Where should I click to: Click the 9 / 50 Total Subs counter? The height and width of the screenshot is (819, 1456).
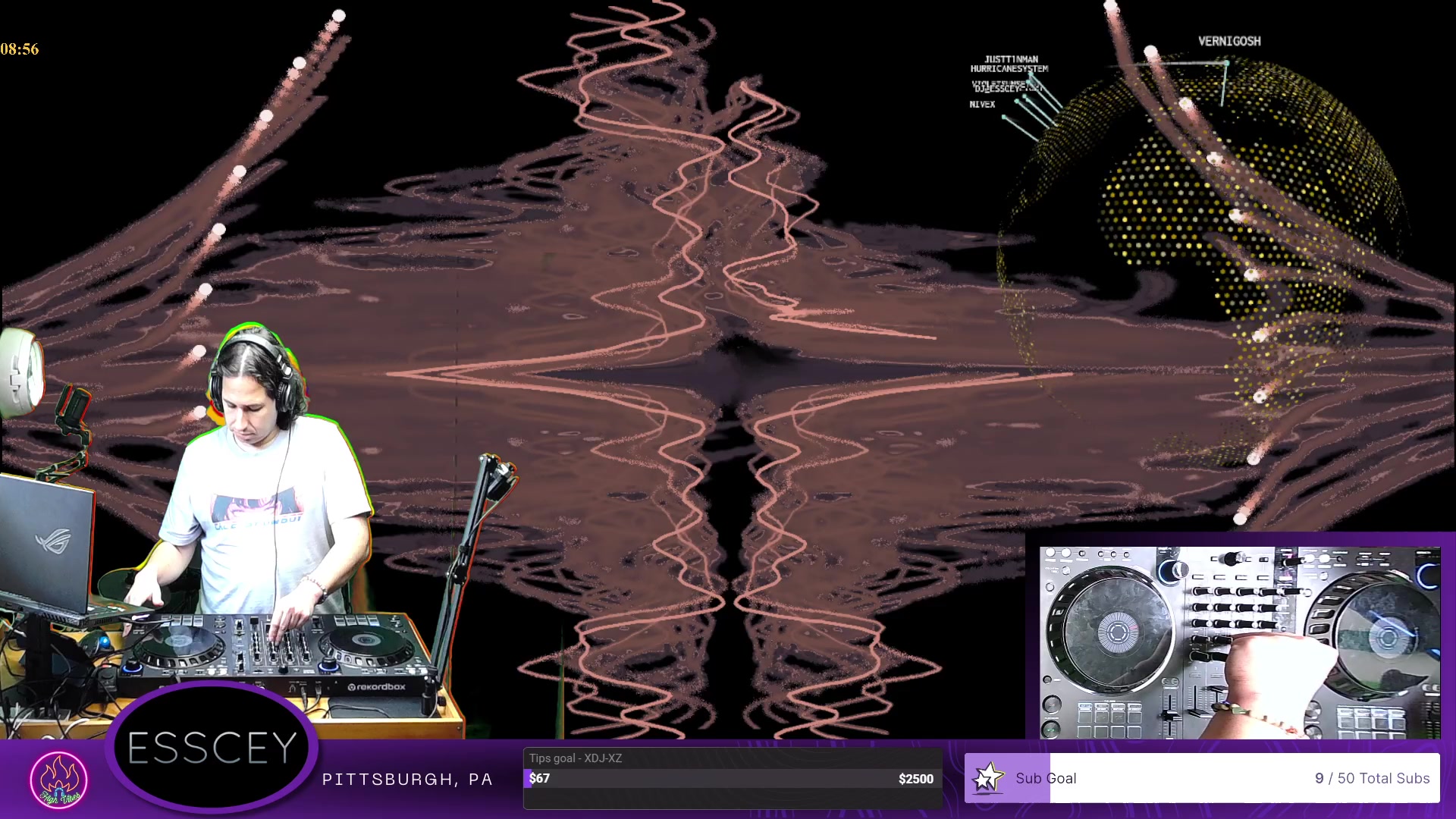[x=1372, y=778]
